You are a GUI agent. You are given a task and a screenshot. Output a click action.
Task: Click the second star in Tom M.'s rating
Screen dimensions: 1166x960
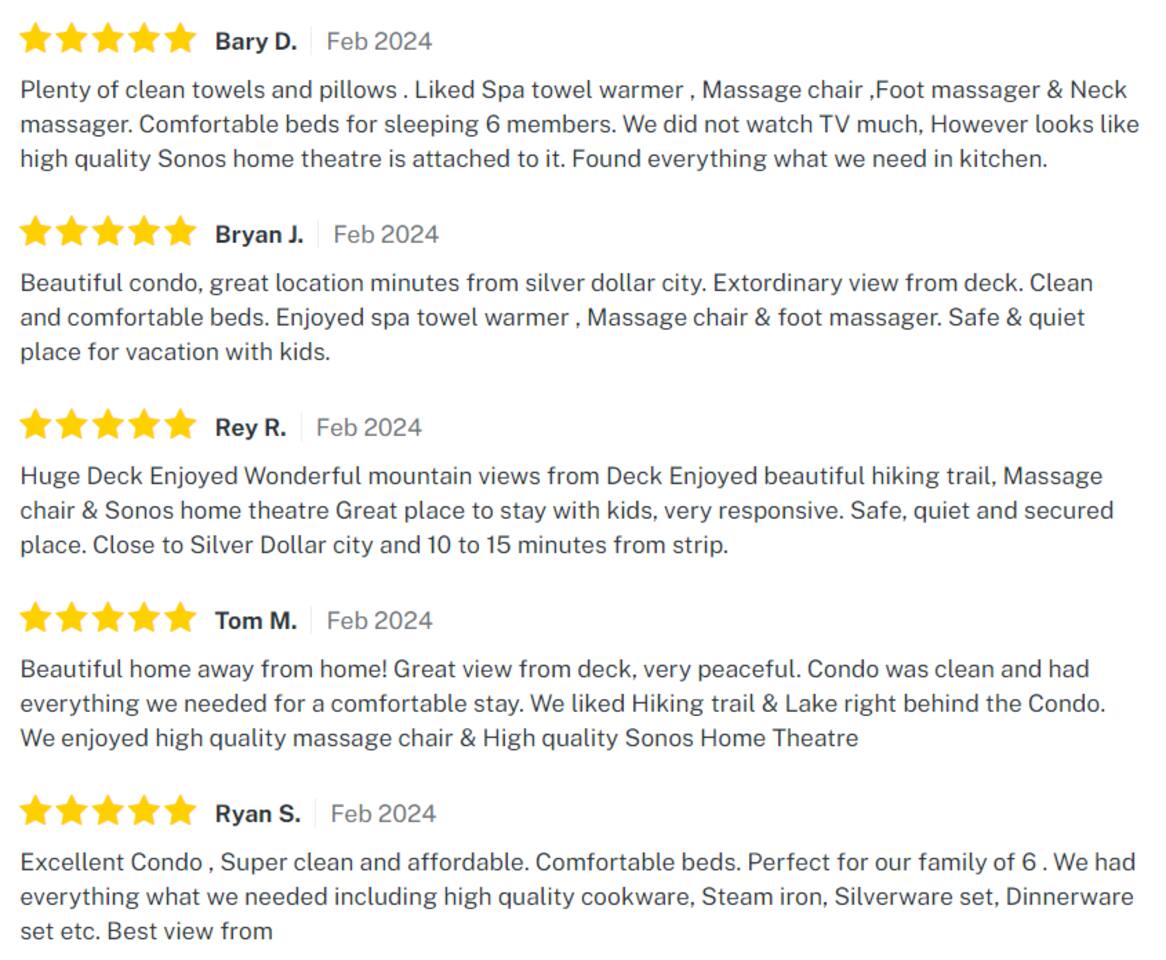72,619
